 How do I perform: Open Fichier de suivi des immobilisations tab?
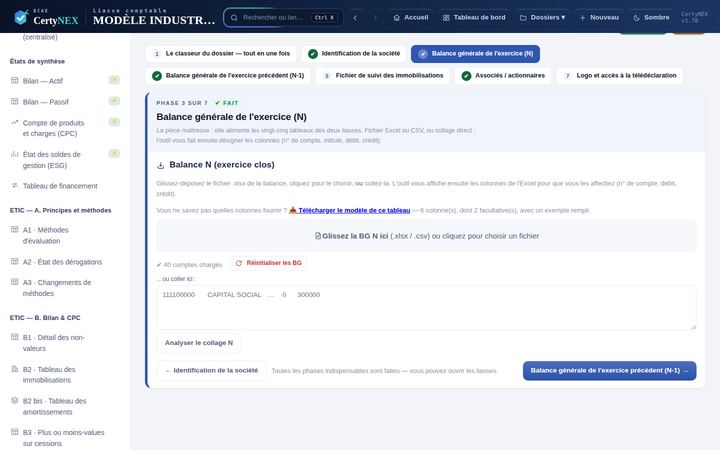click(x=383, y=76)
